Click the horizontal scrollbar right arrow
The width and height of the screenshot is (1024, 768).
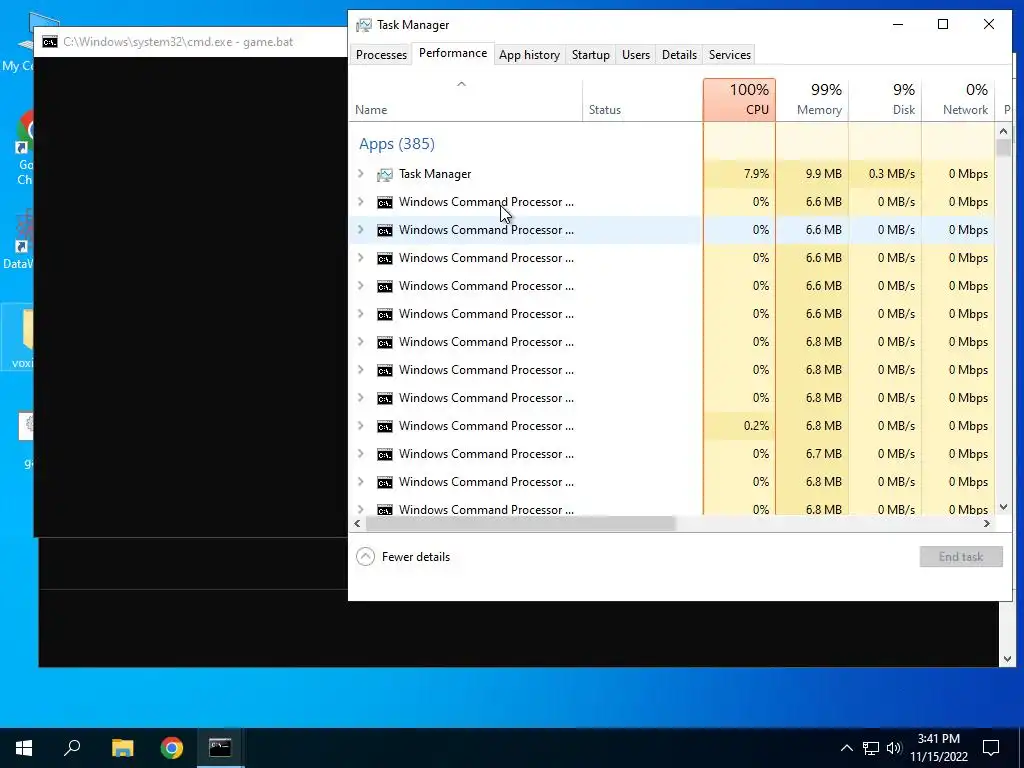pos(987,524)
